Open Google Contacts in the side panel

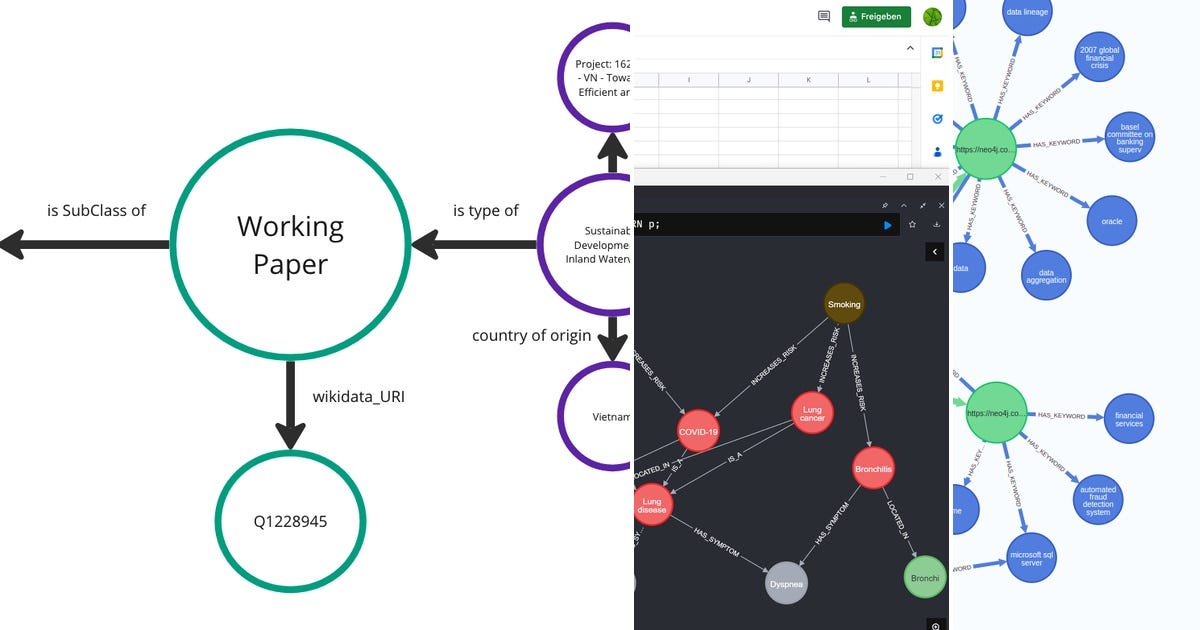pos(937,151)
